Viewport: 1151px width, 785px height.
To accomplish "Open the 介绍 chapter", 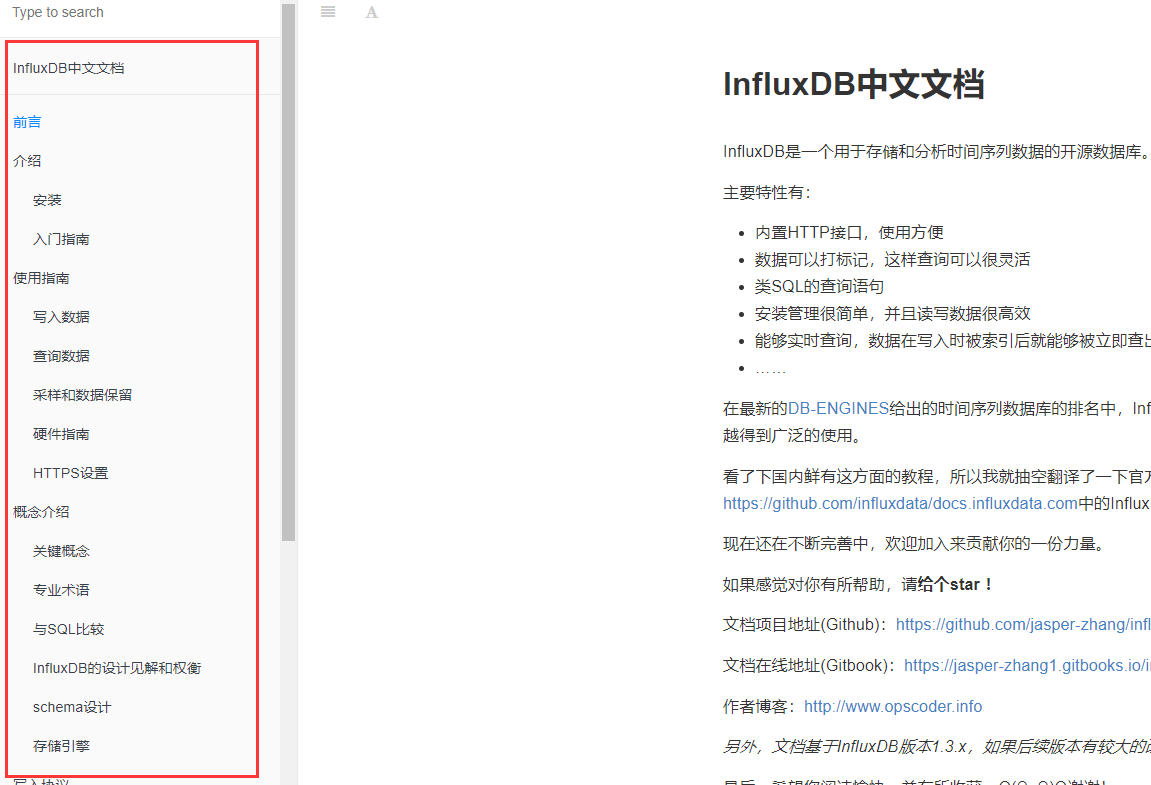I will tap(27, 161).
